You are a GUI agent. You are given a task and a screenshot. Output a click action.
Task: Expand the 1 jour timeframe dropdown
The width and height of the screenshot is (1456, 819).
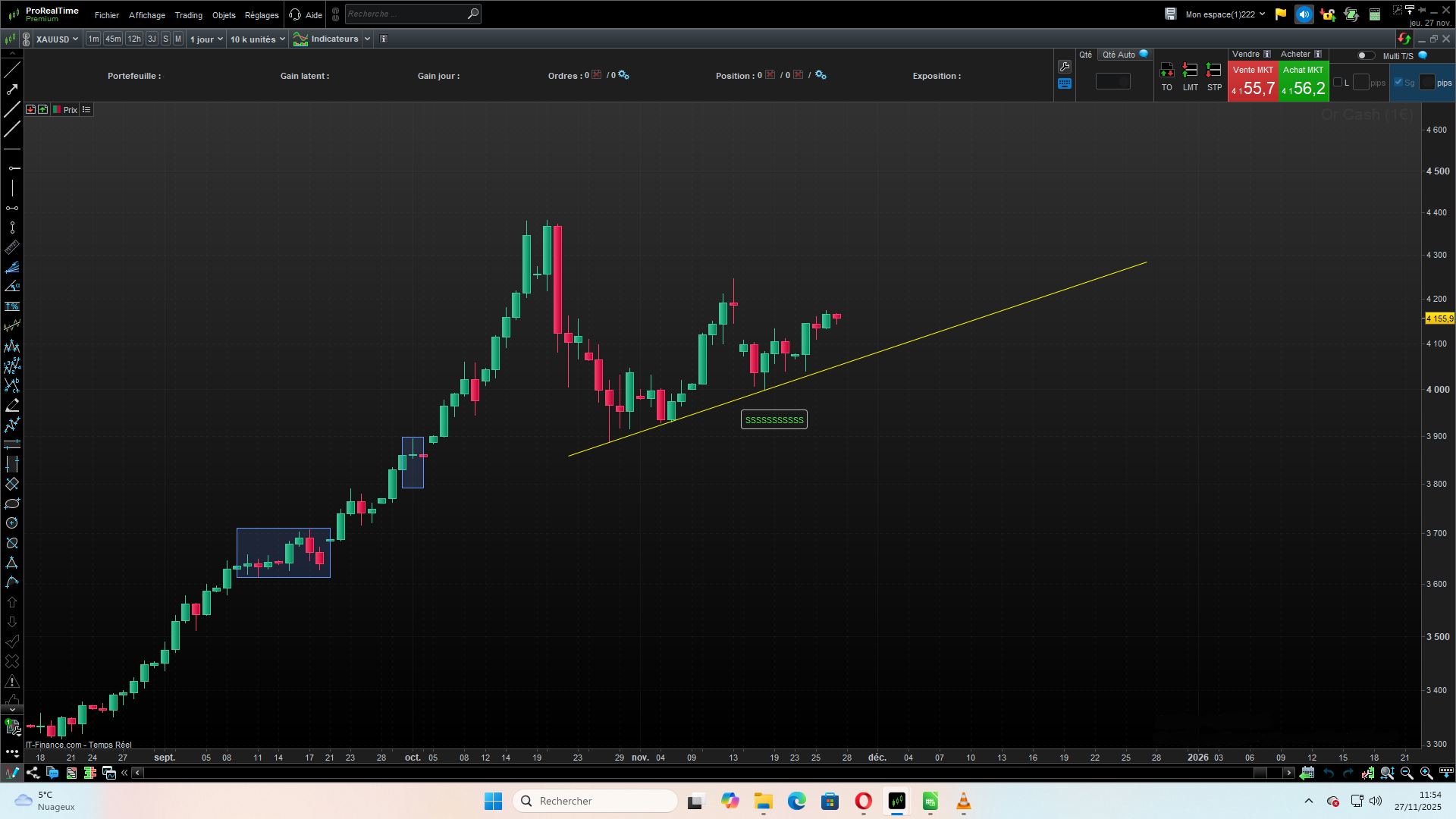point(206,39)
